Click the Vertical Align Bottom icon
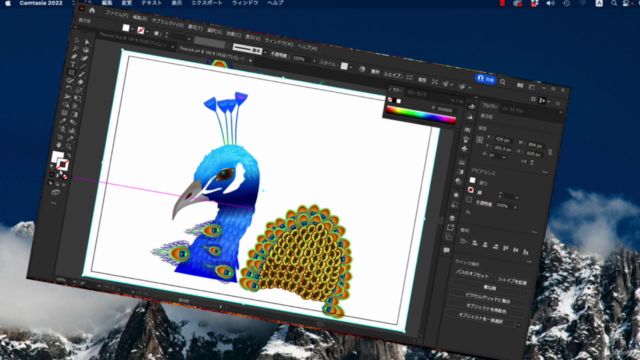640x360 pixels. [x=525, y=251]
